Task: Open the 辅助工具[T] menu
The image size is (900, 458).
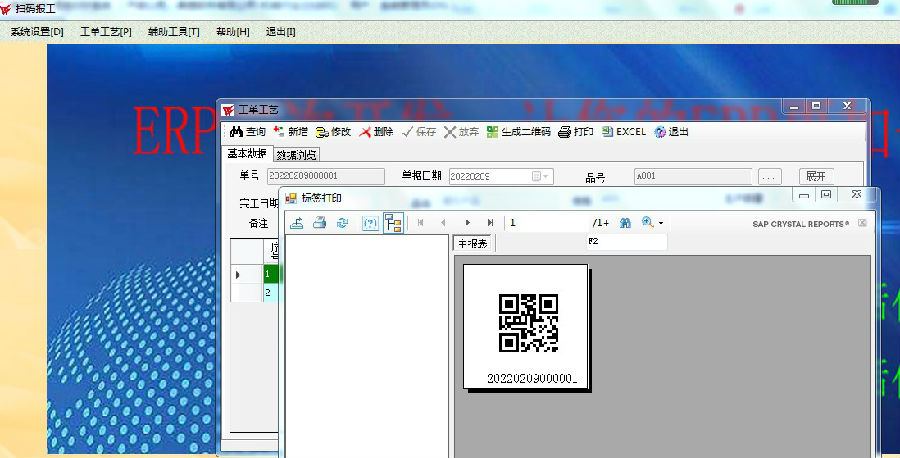Action: [x=173, y=32]
